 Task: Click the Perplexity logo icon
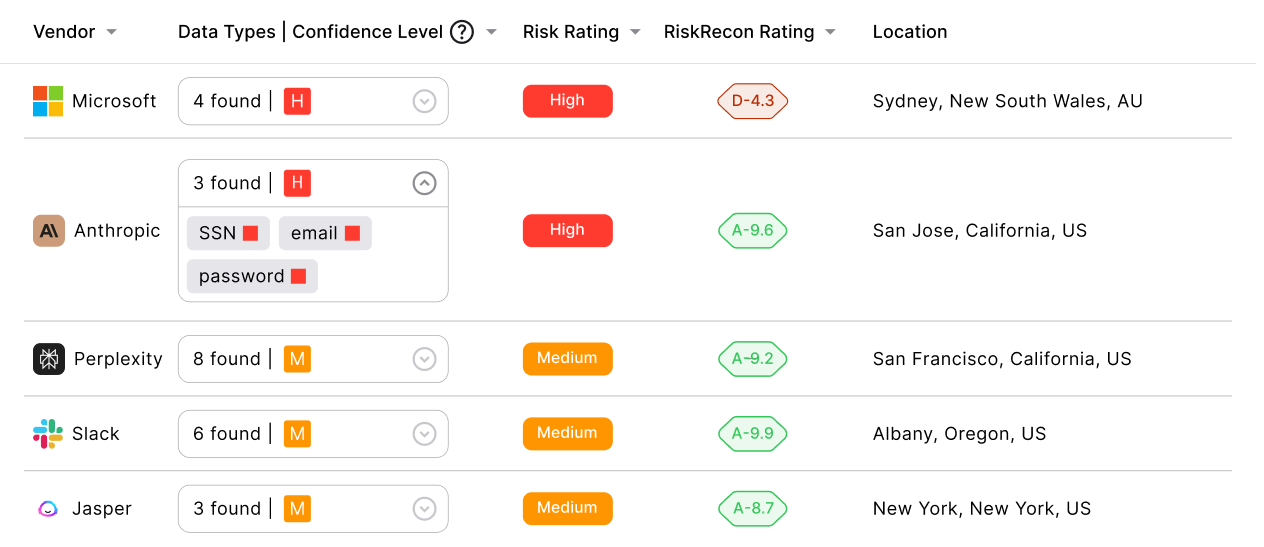49,359
